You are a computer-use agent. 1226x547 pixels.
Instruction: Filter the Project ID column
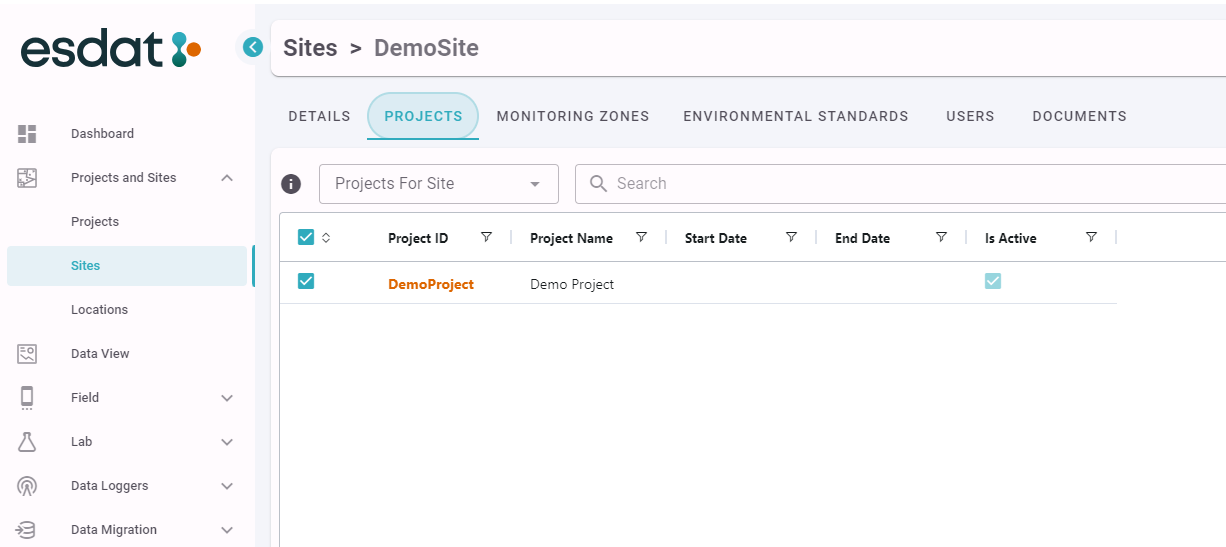click(x=486, y=237)
